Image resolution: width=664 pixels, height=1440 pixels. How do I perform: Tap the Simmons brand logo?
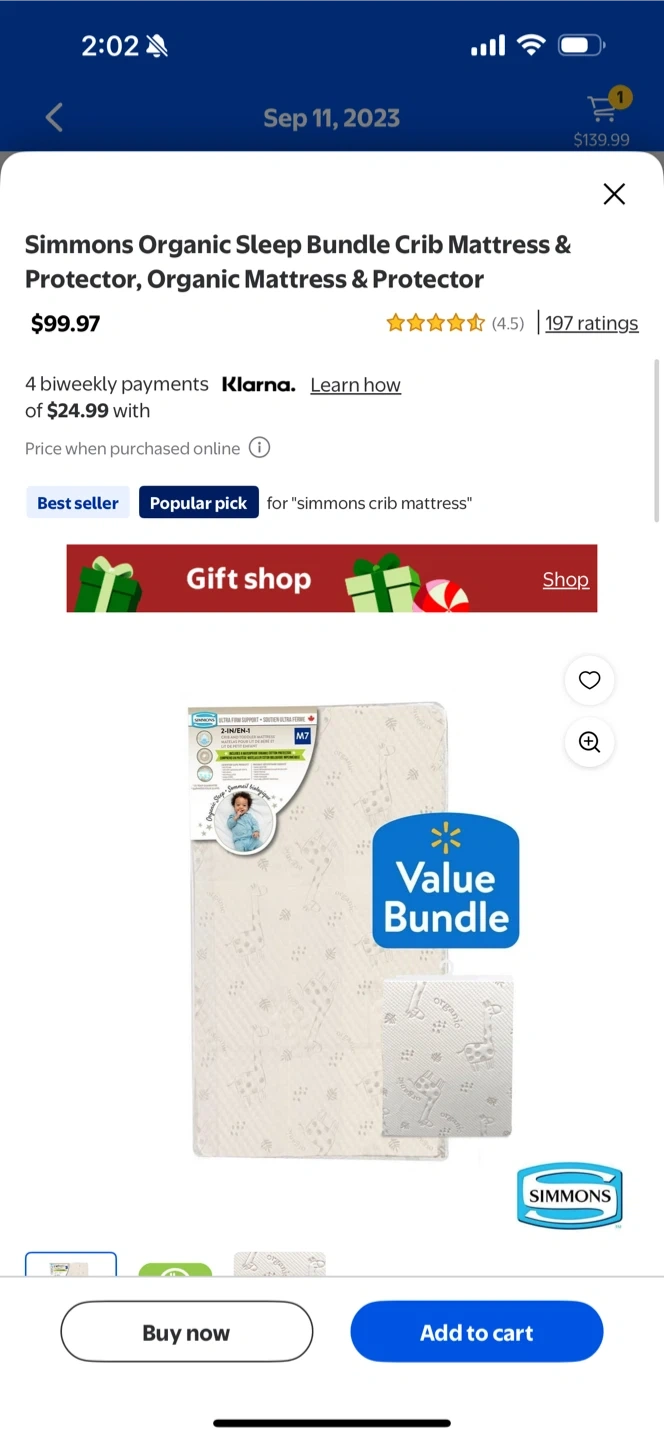[x=570, y=1195]
